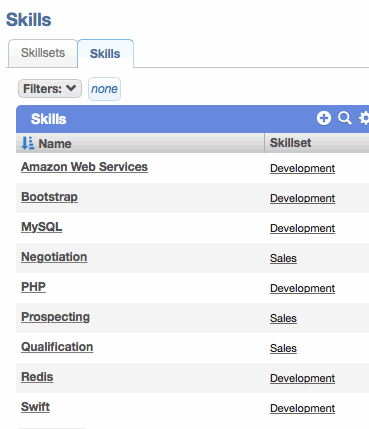
Task: Switch to the Skillsets tab
Action: click(x=43, y=53)
